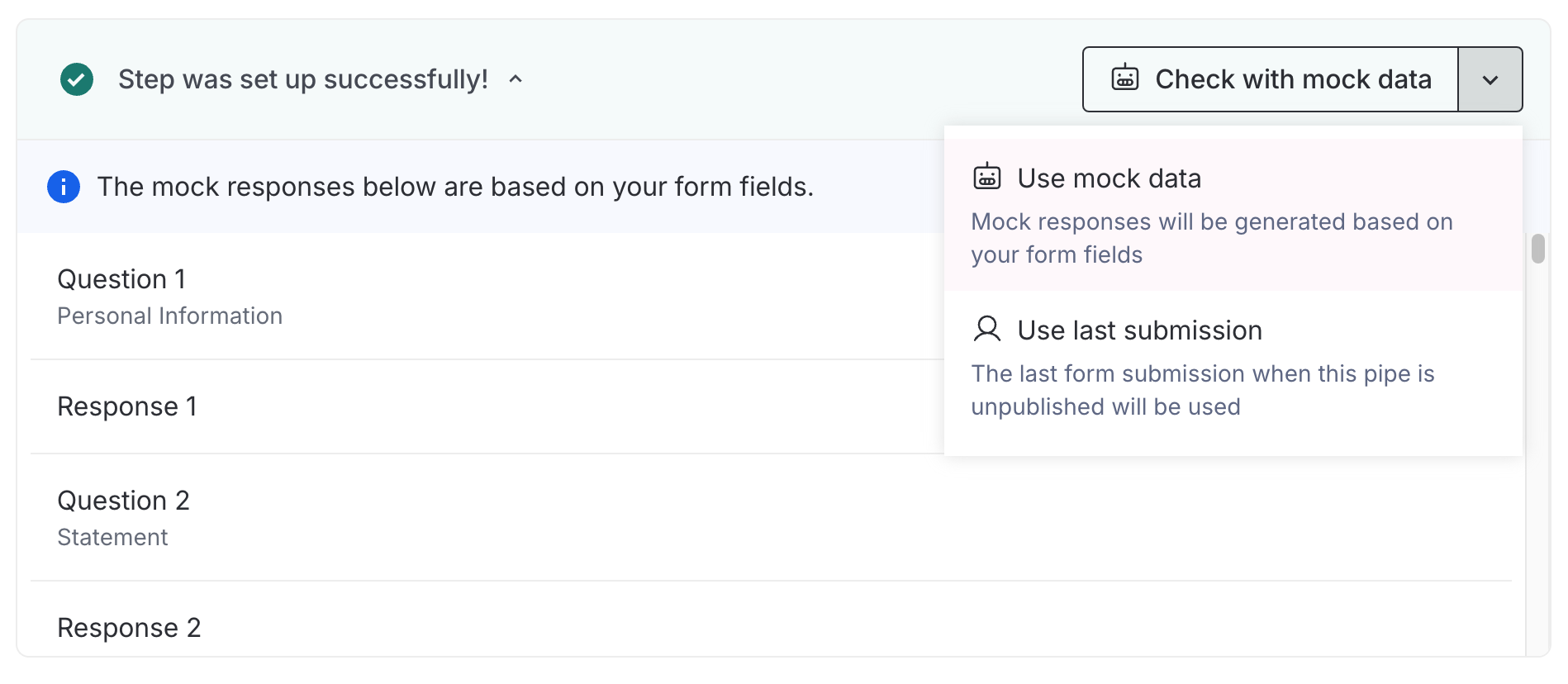Click person icon beside Use last submission
The height and width of the screenshot is (684, 1568).
(987, 330)
